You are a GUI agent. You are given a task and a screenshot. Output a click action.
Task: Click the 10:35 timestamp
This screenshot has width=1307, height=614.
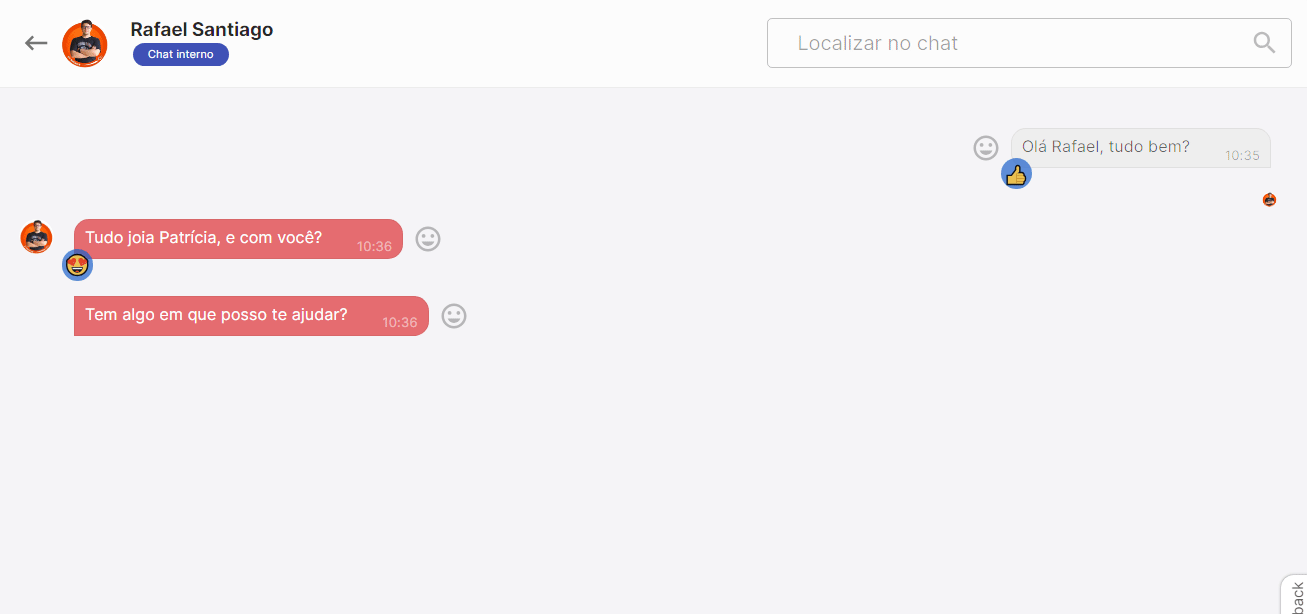1242,156
